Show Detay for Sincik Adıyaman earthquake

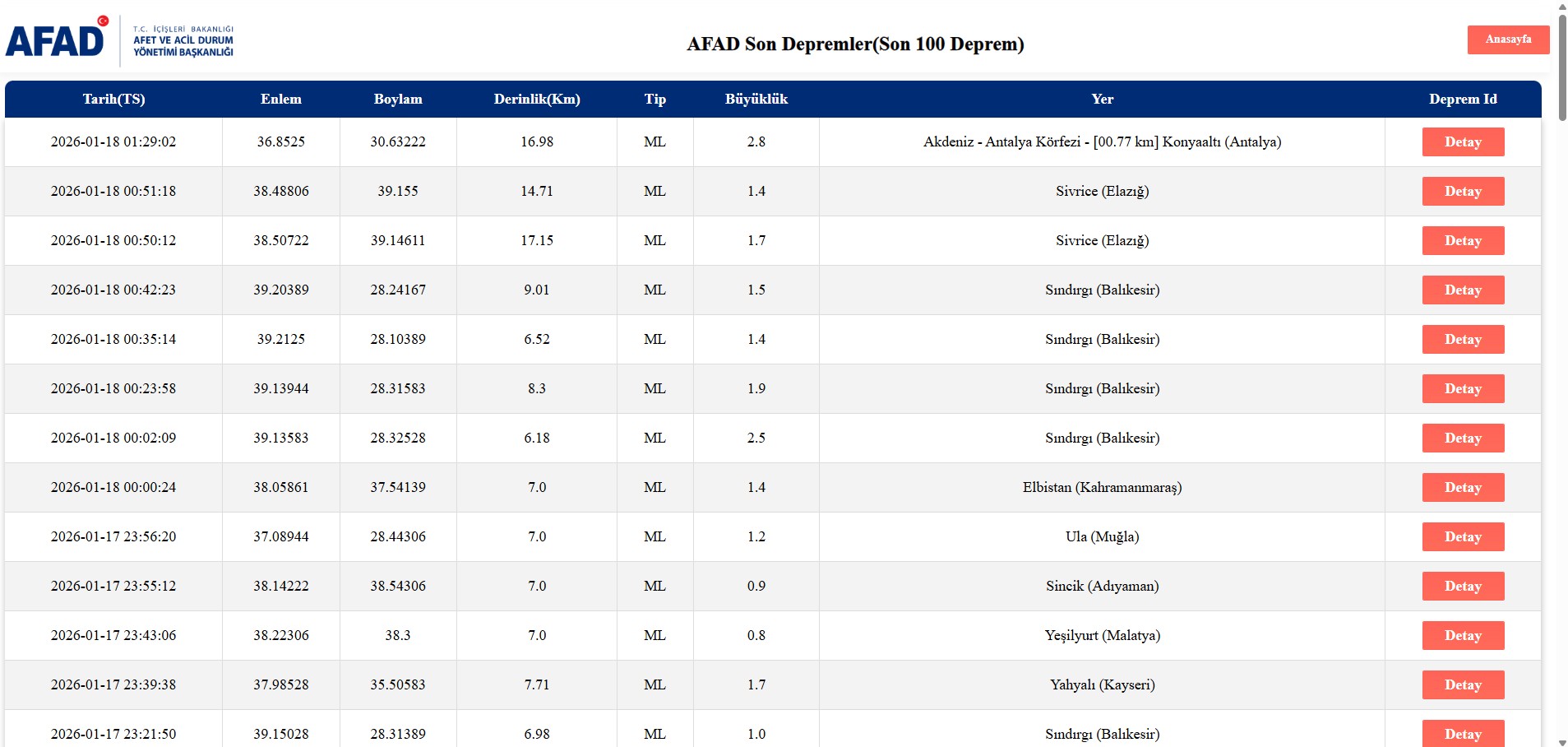(x=1463, y=586)
